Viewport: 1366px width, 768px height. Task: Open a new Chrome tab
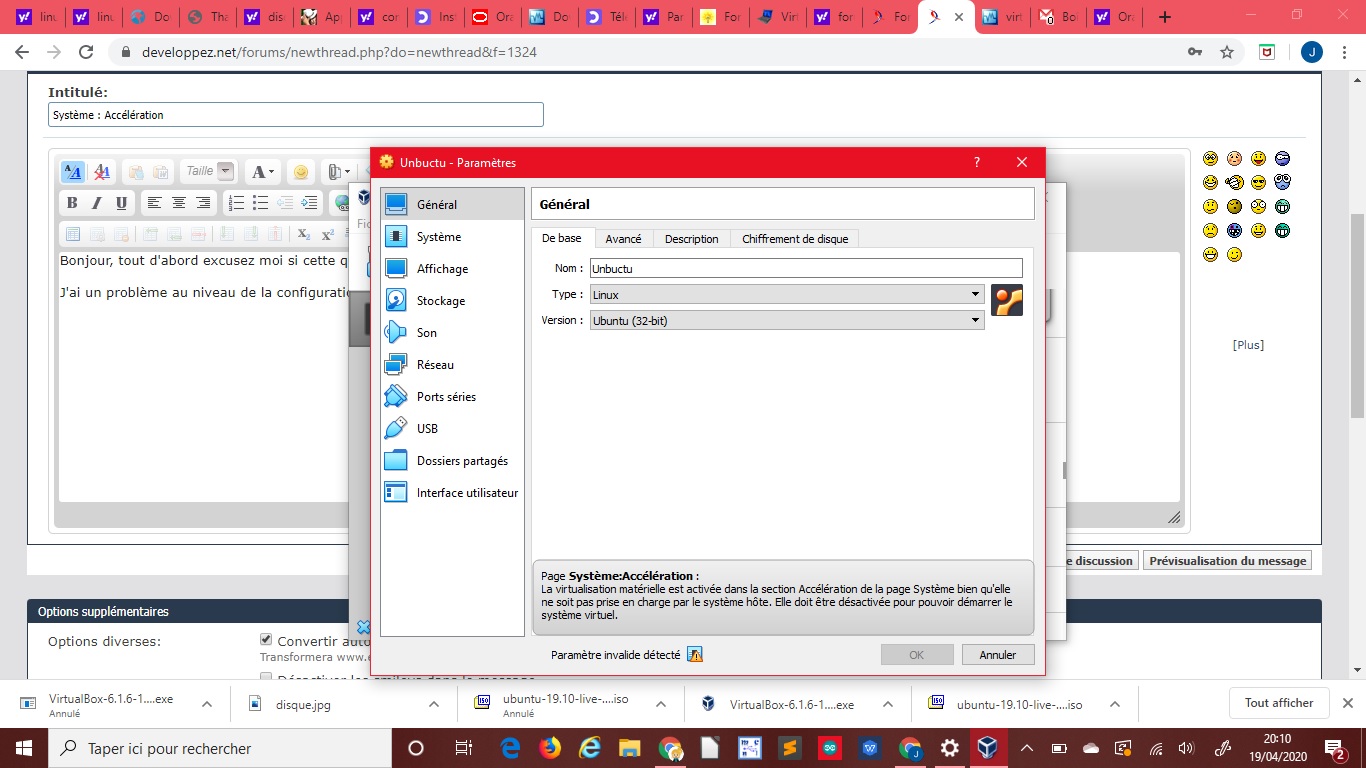tap(1164, 17)
